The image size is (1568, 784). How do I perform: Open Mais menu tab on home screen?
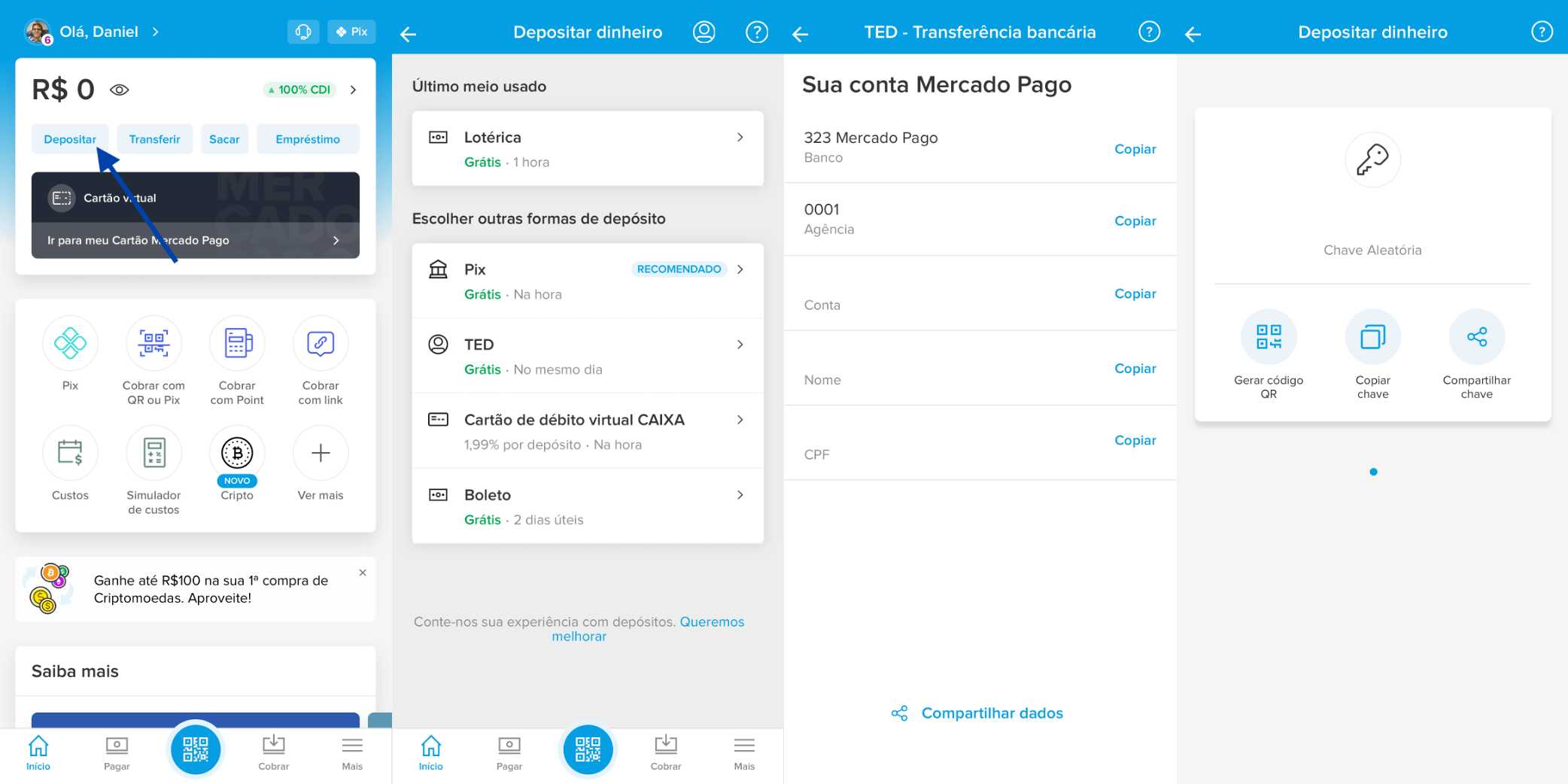point(352,752)
